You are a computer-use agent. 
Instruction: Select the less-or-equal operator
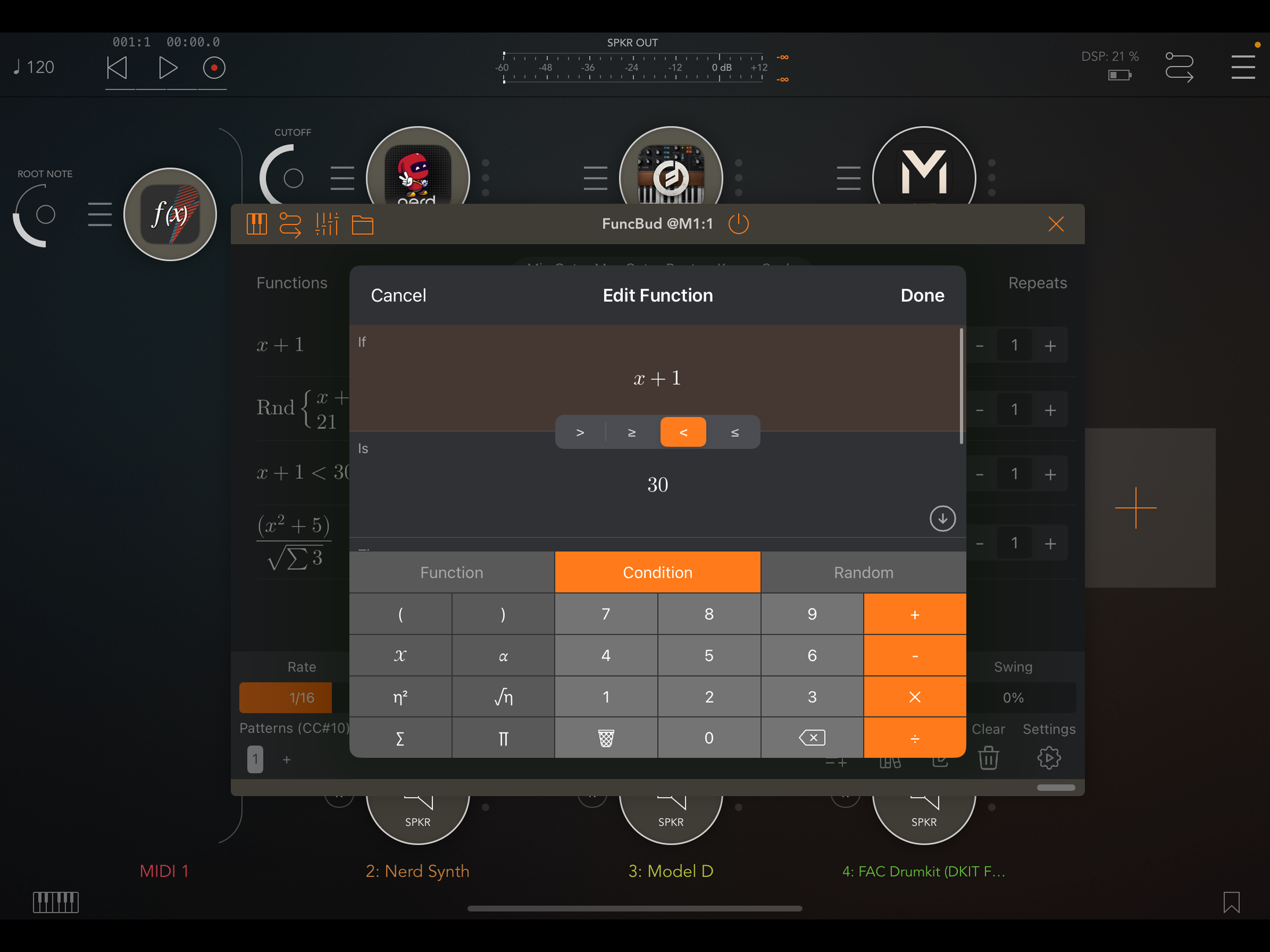pos(734,432)
